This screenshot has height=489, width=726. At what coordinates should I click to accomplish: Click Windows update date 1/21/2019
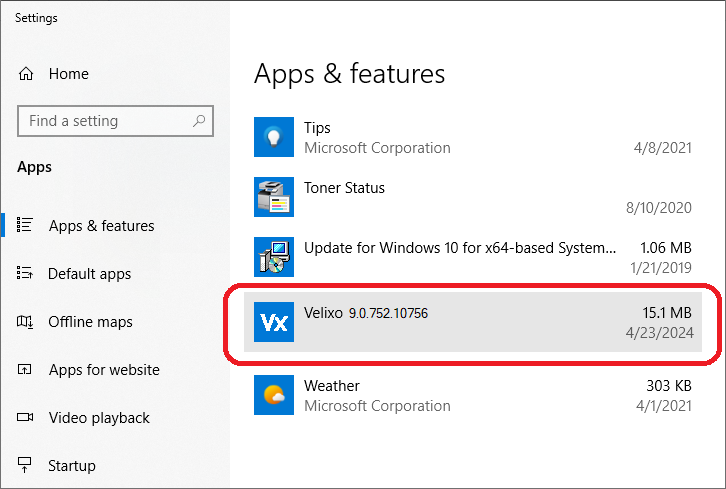[x=661, y=268]
